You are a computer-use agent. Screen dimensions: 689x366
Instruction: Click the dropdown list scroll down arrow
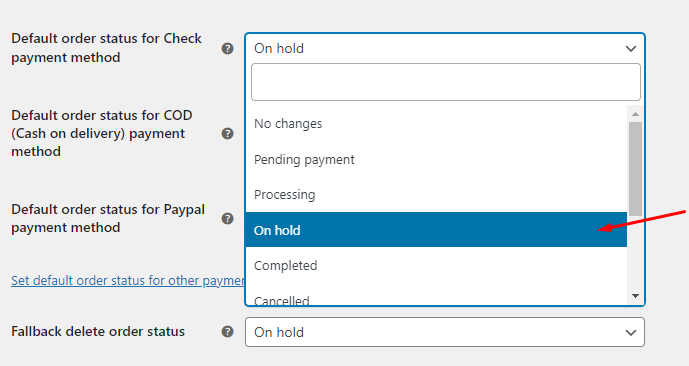coord(635,296)
